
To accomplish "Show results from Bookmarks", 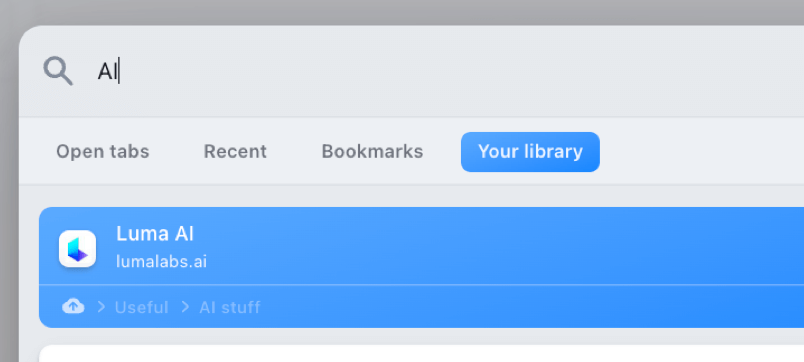I will point(372,152).
